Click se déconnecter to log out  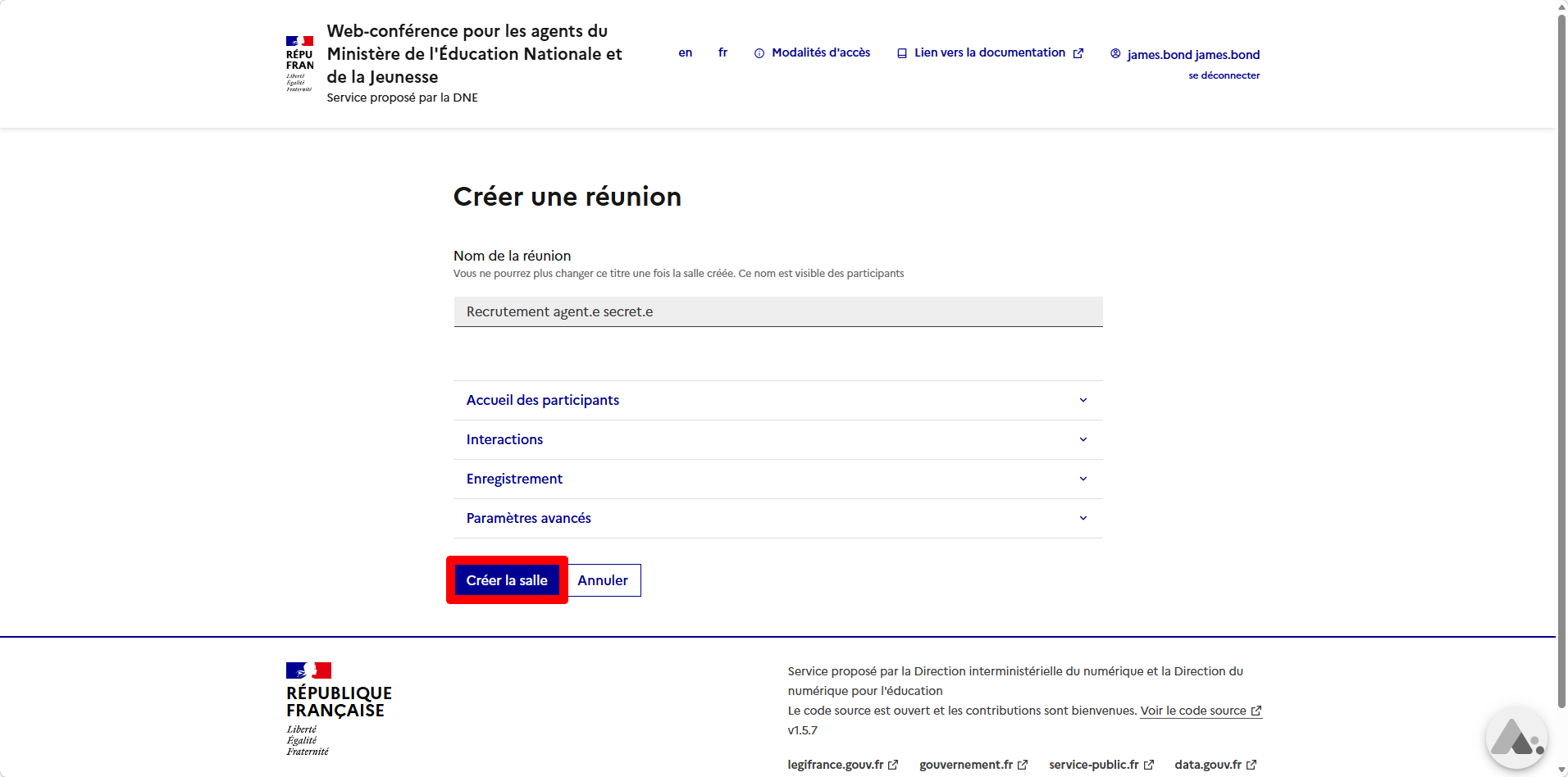click(1224, 75)
